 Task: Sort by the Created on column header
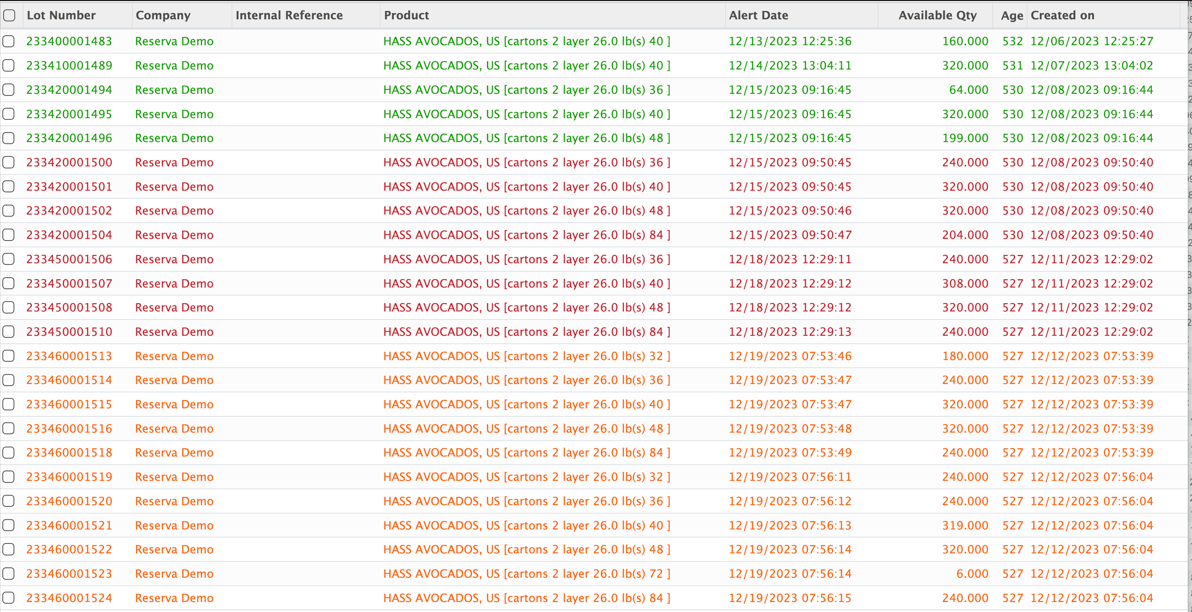[x=1063, y=15]
